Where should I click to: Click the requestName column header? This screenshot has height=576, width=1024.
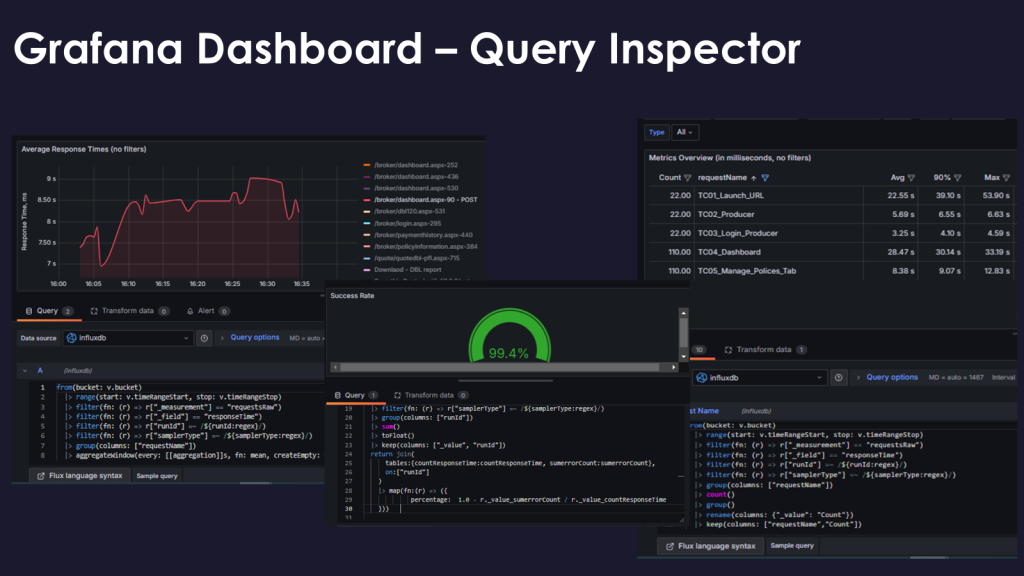pyautogui.click(x=722, y=178)
